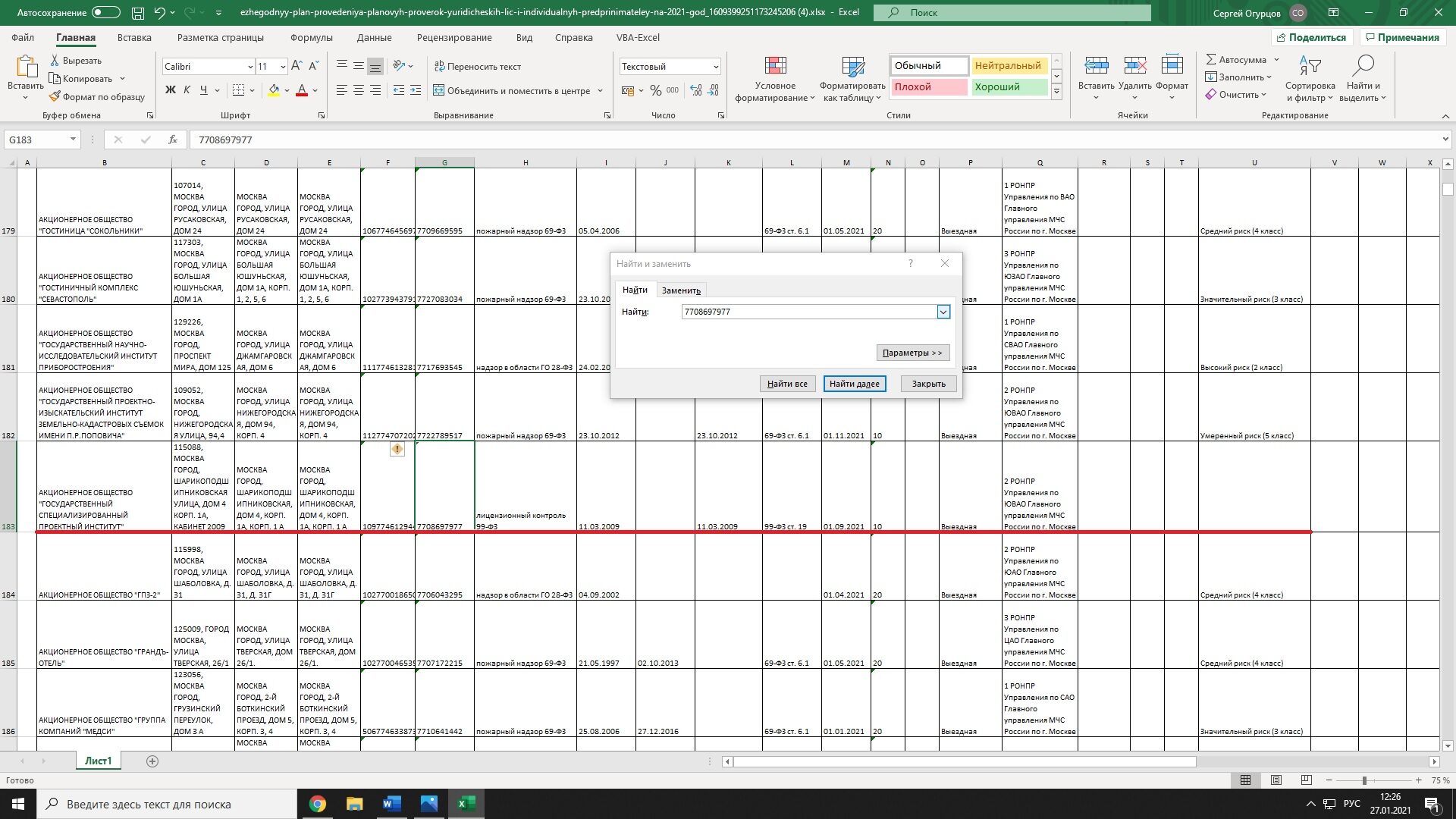Click the Cut (Вырезать) scissors icon
Screen dimensions: 1456x819
coord(55,61)
